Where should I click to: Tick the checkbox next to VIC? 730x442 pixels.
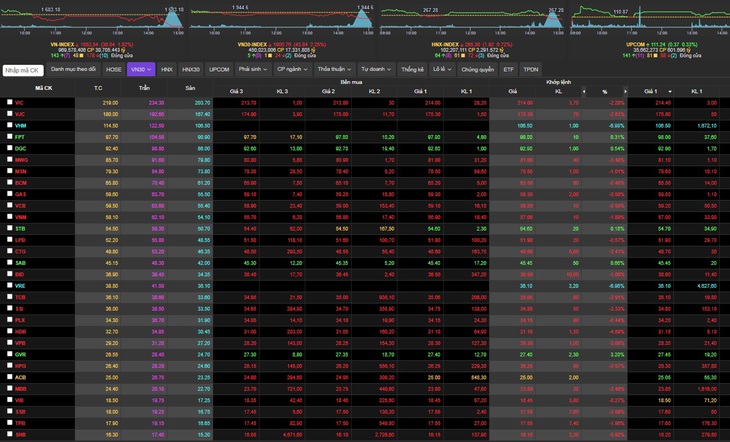click(10, 102)
